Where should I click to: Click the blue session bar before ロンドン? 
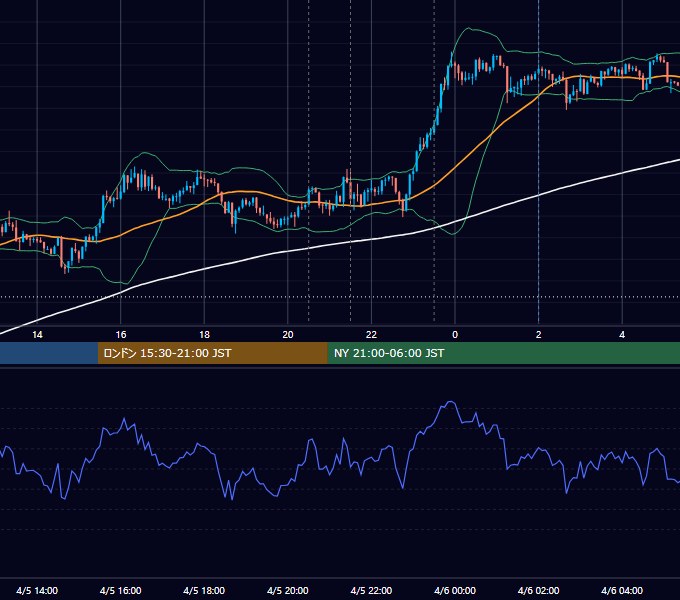(49, 353)
